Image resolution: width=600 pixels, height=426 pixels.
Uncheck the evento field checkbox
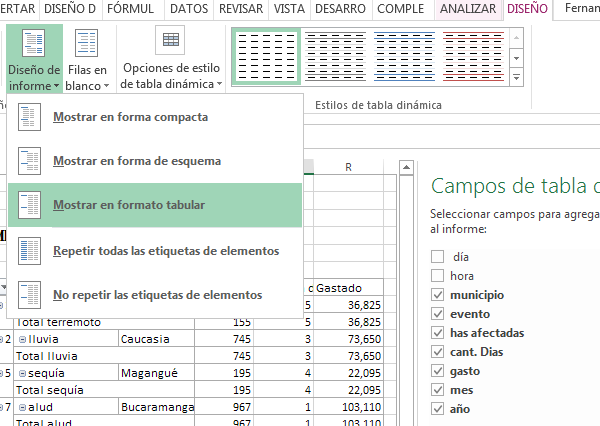pos(437,314)
